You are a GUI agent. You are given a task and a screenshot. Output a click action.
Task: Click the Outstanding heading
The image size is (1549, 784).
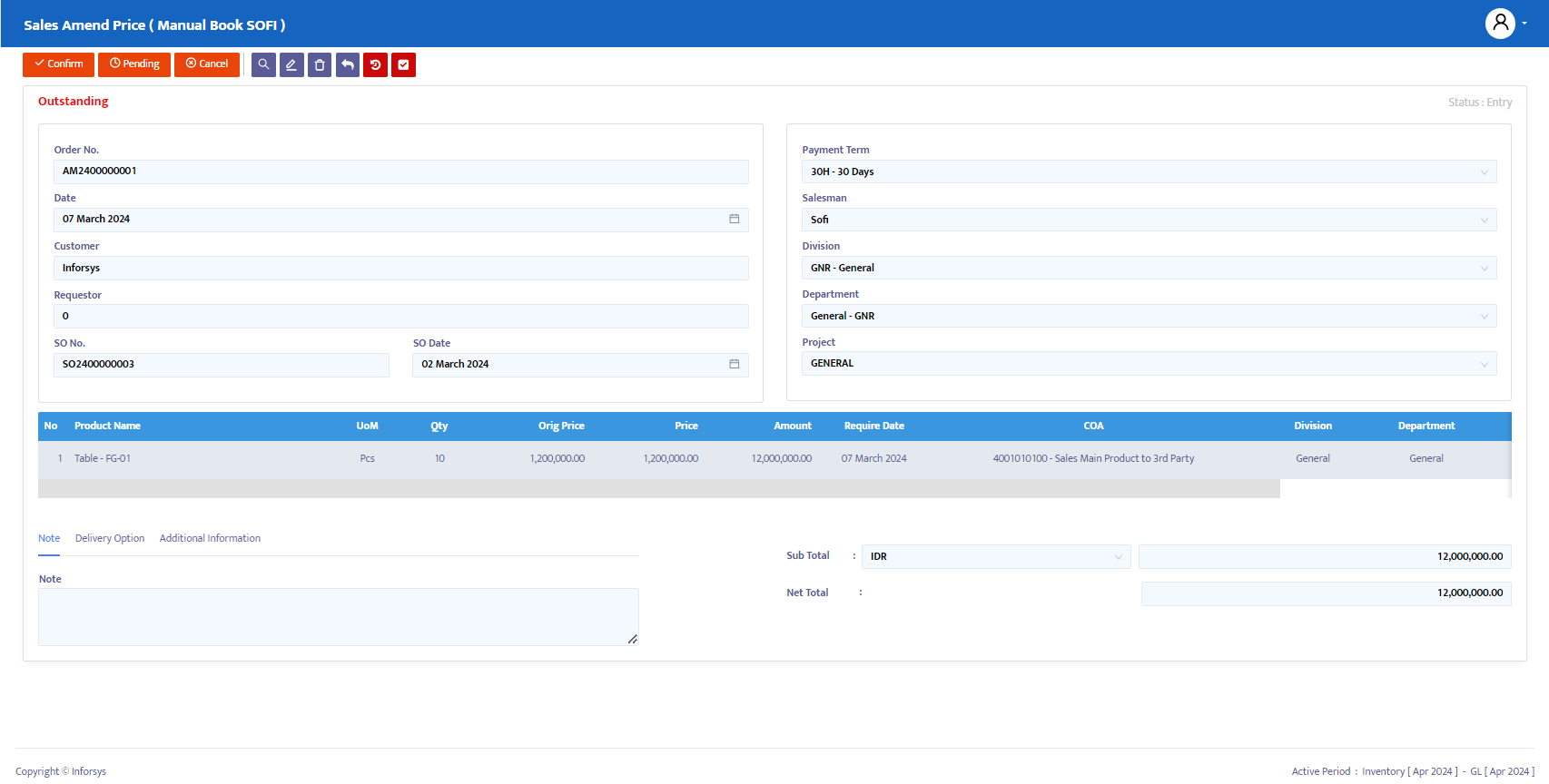[73, 101]
